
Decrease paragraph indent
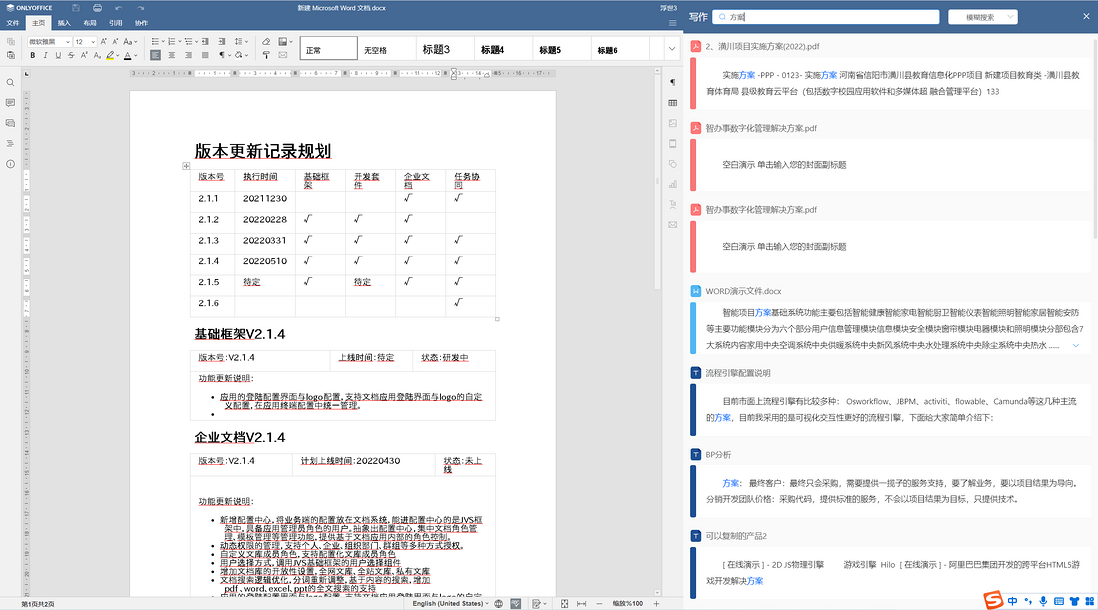pyautogui.click(x=207, y=41)
